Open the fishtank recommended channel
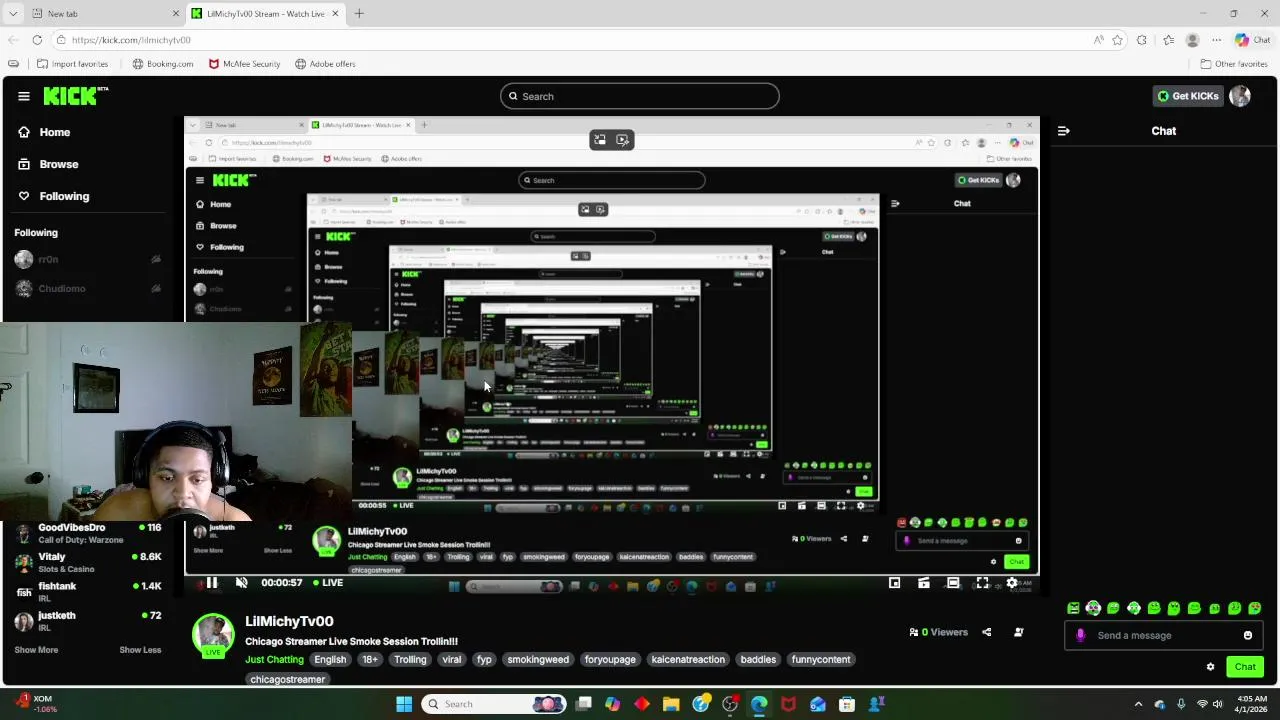1280x720 pixels. tap(88, 592)
